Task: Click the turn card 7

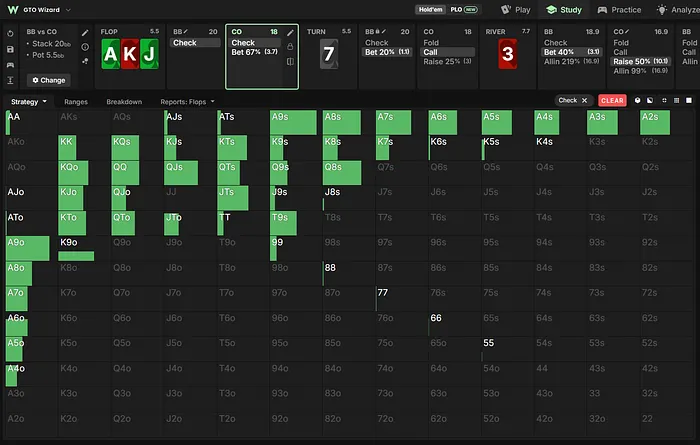Action: pos(329,54)
